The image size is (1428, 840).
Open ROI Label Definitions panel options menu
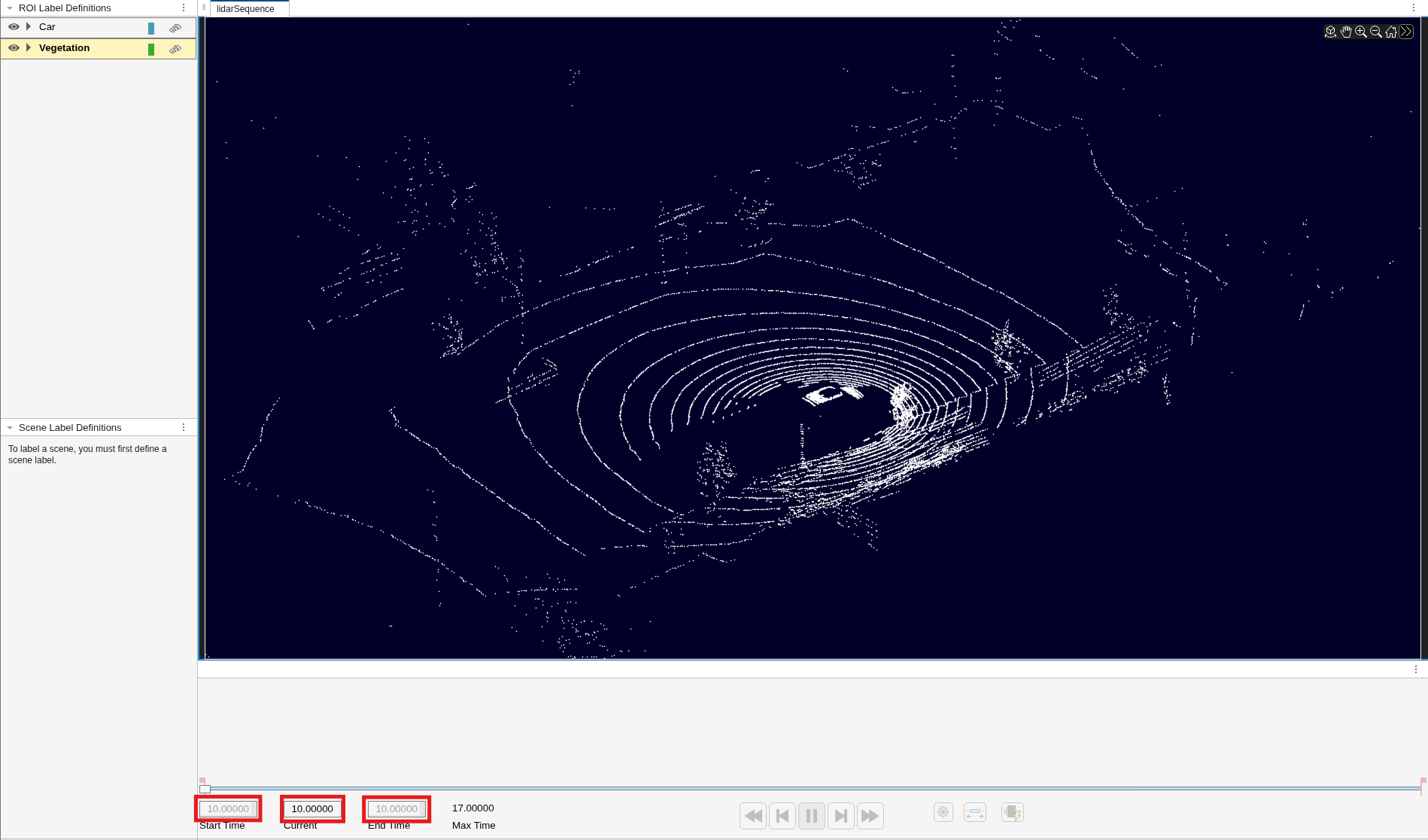click(x=184, y=8)
